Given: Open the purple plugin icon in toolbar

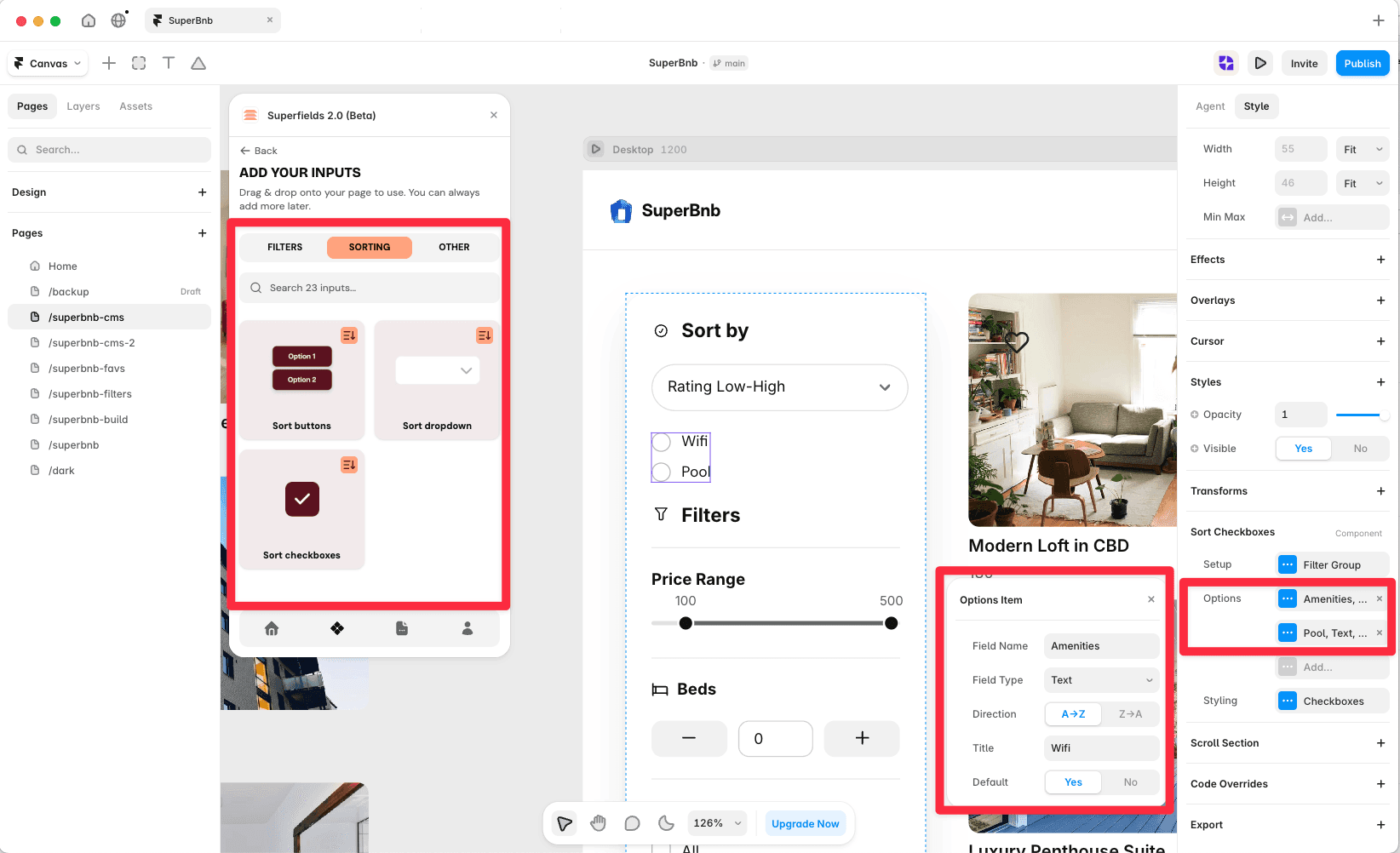Looking at the screenshot, I should [x=1226, y=63].
